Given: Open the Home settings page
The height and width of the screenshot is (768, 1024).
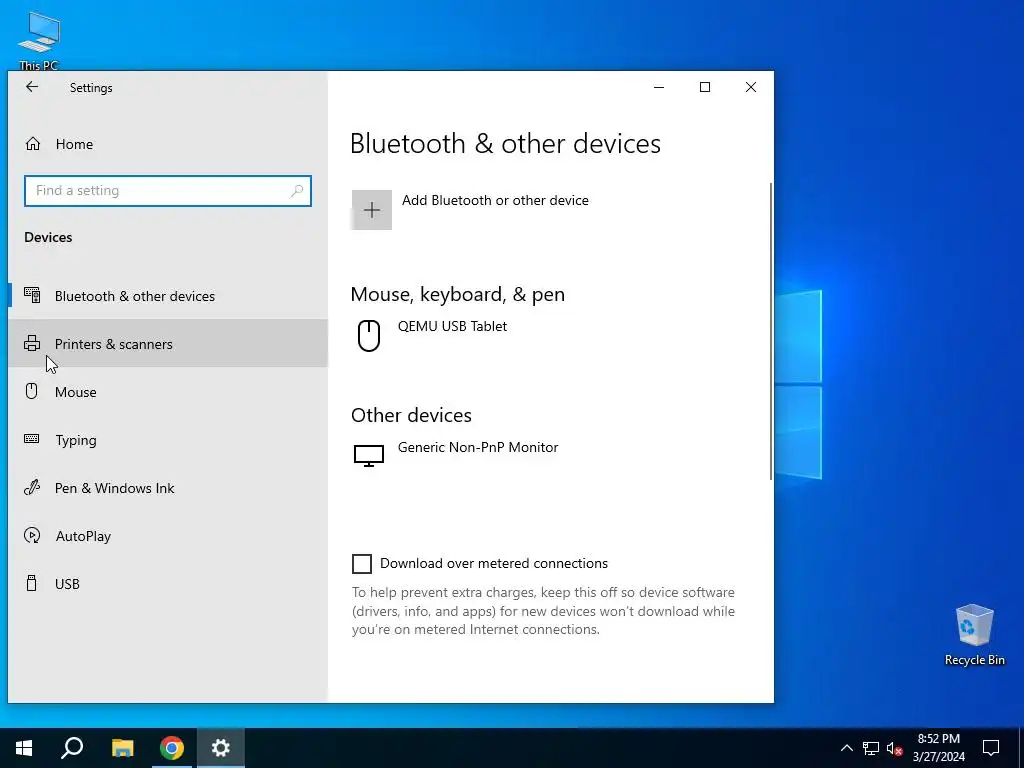Looking at the screenshot, I should click(167, 144).
